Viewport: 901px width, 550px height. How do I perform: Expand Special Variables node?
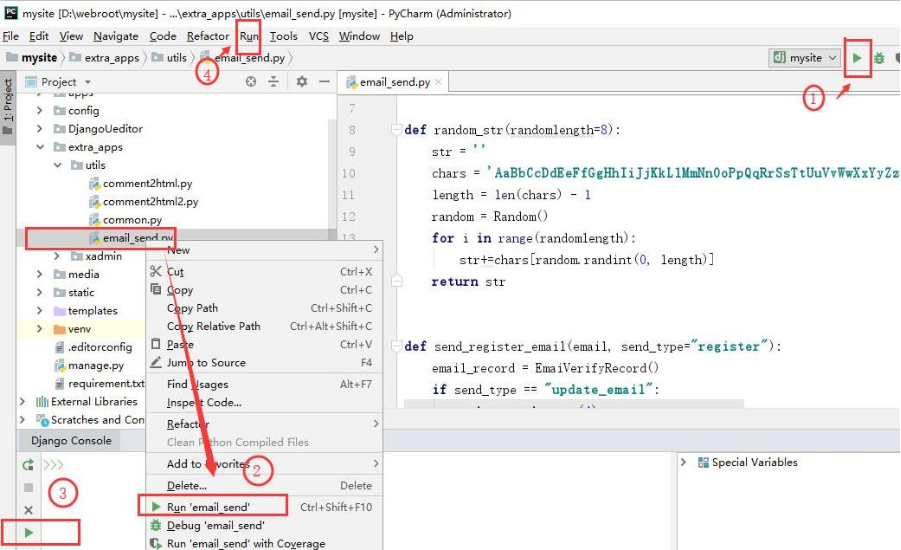[683, 462]
